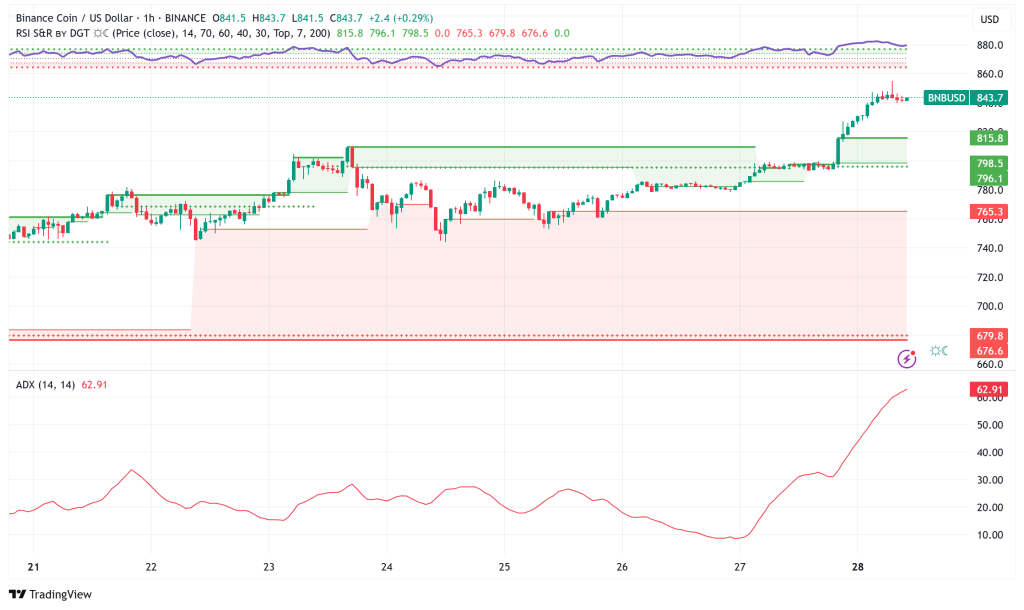Click the 860.0 price axis value
This screenshot has height=610, width=1024.
click(x=989, y=74)
